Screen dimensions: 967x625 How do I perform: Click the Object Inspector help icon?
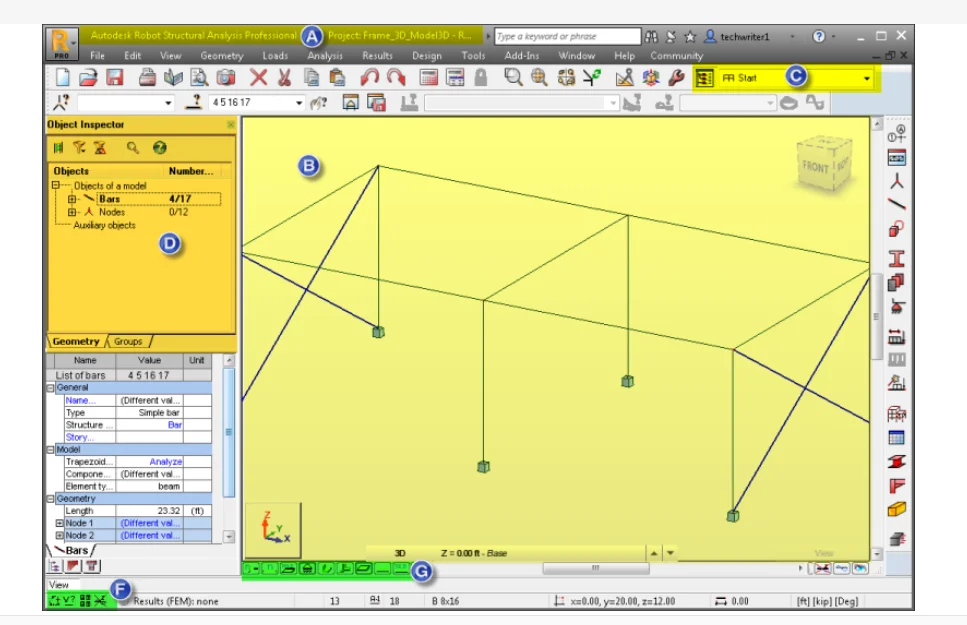point(160,148)
